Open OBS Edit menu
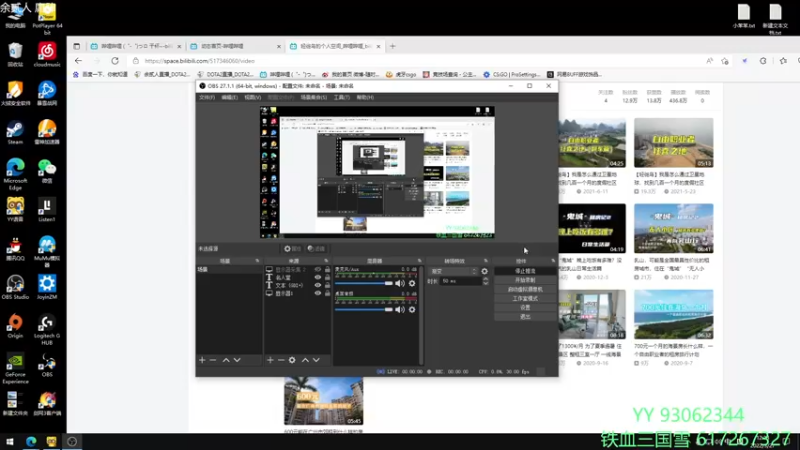 pos(229,97)
